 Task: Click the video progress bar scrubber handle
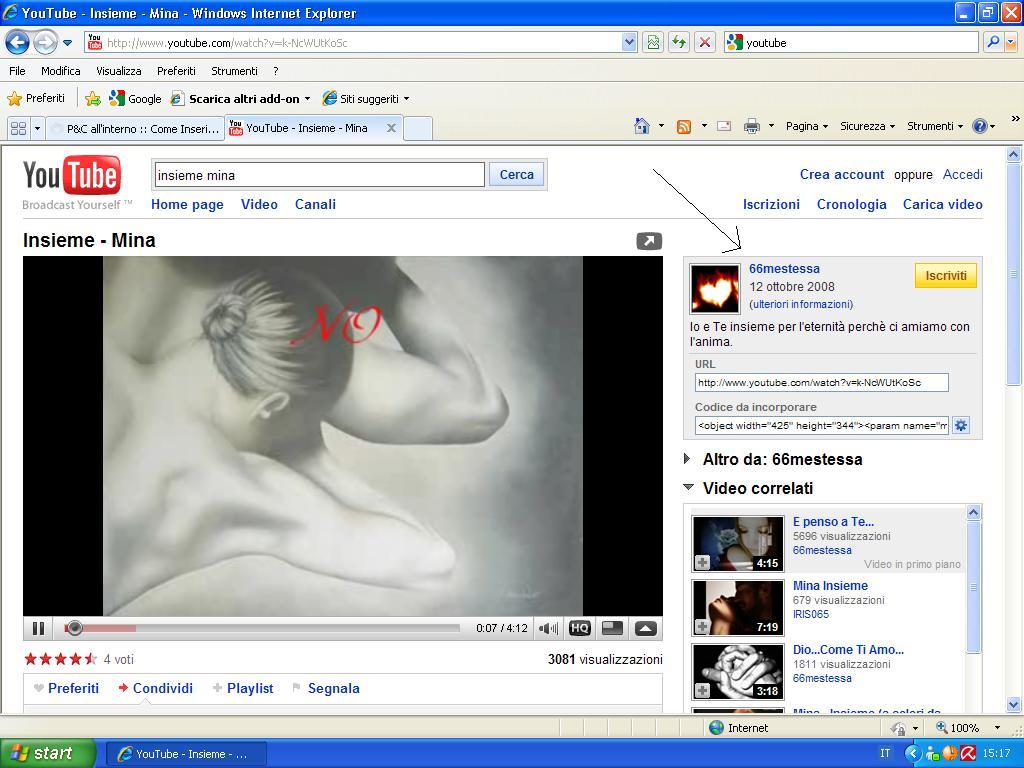tap(74, 628)
